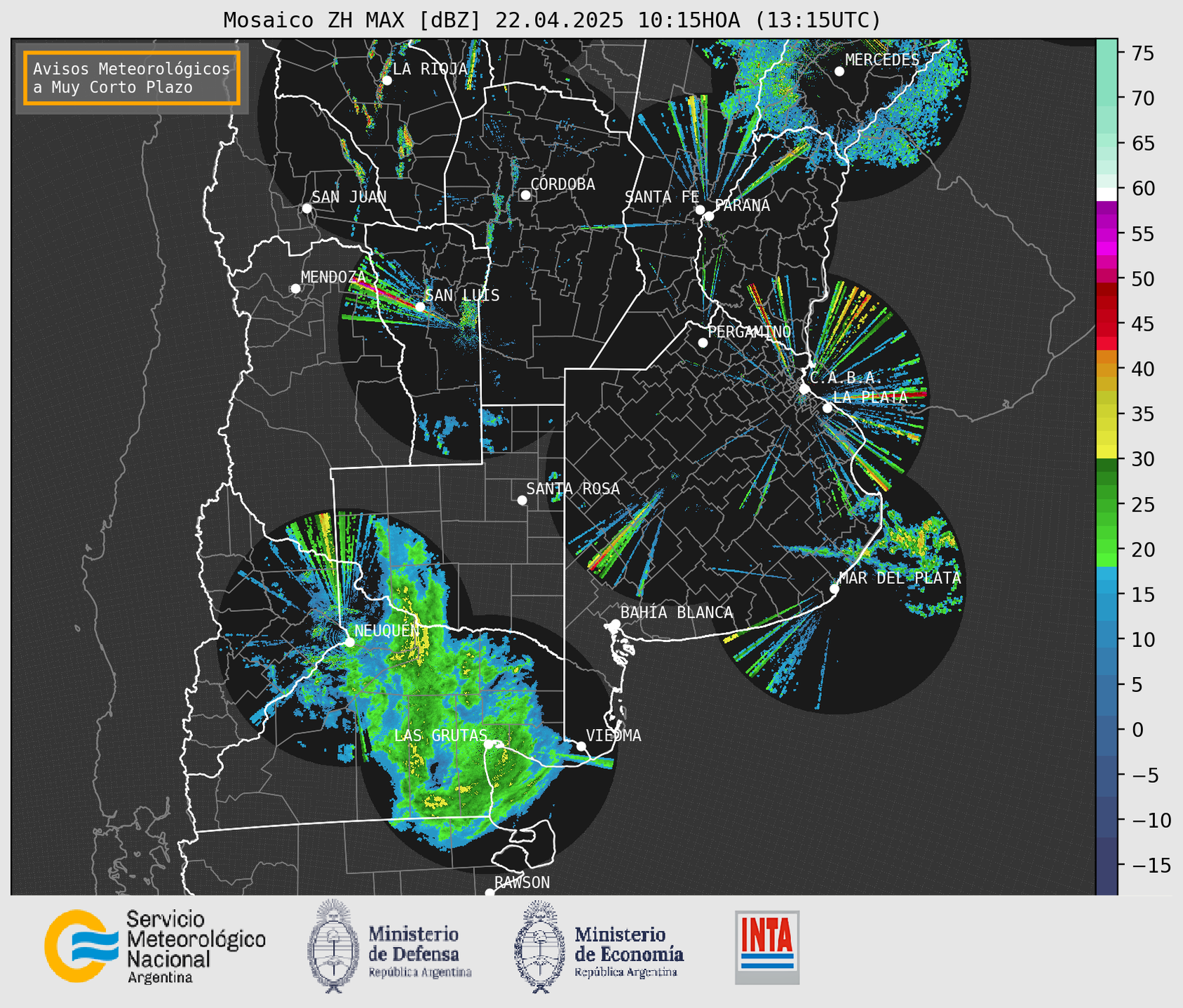Click the MAR DEL PLATA label text
This screenshot has width=1183, height=1008.
pyautogui.click(x=900, y=578)
